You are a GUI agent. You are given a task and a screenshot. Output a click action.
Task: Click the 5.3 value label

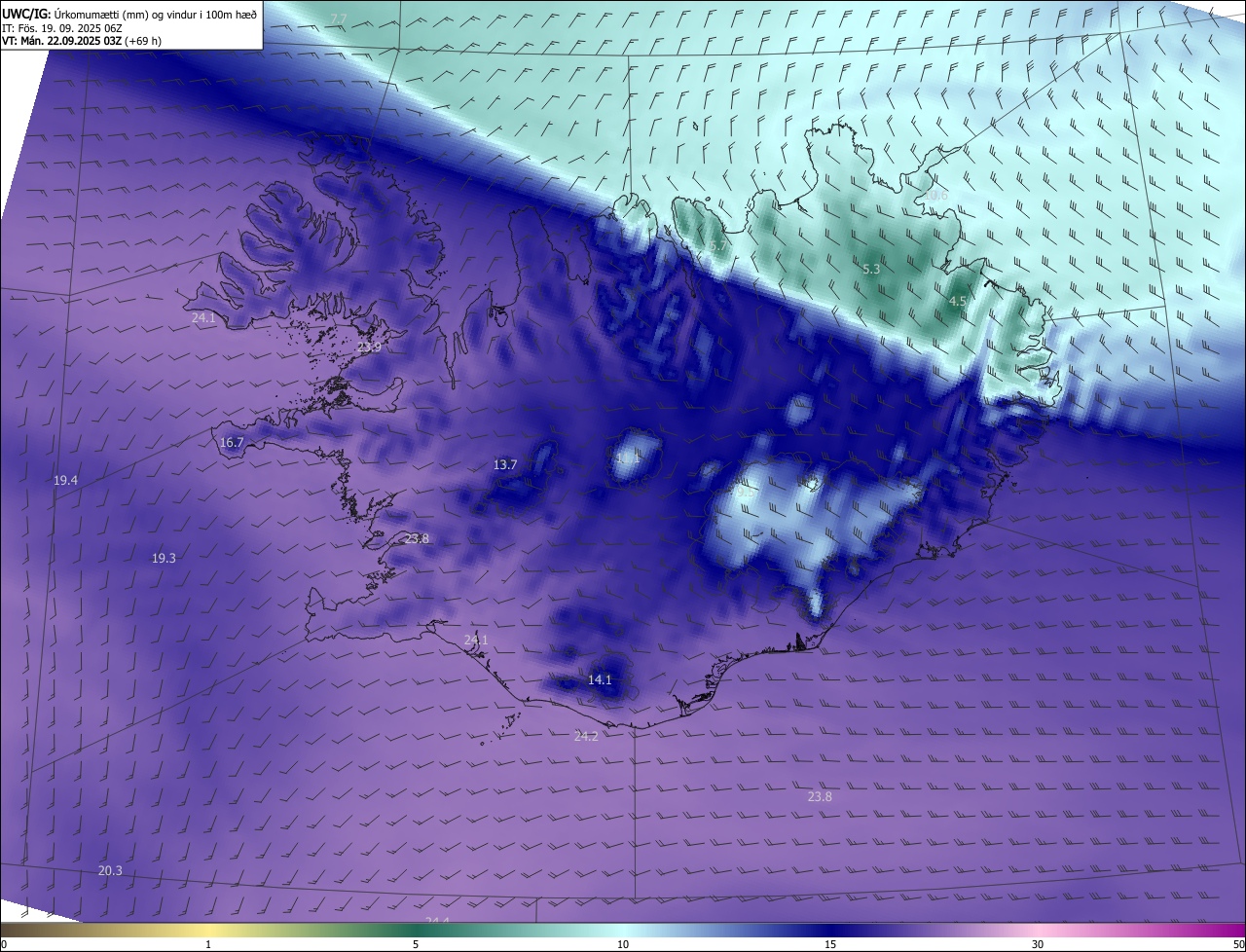(871, 269)
